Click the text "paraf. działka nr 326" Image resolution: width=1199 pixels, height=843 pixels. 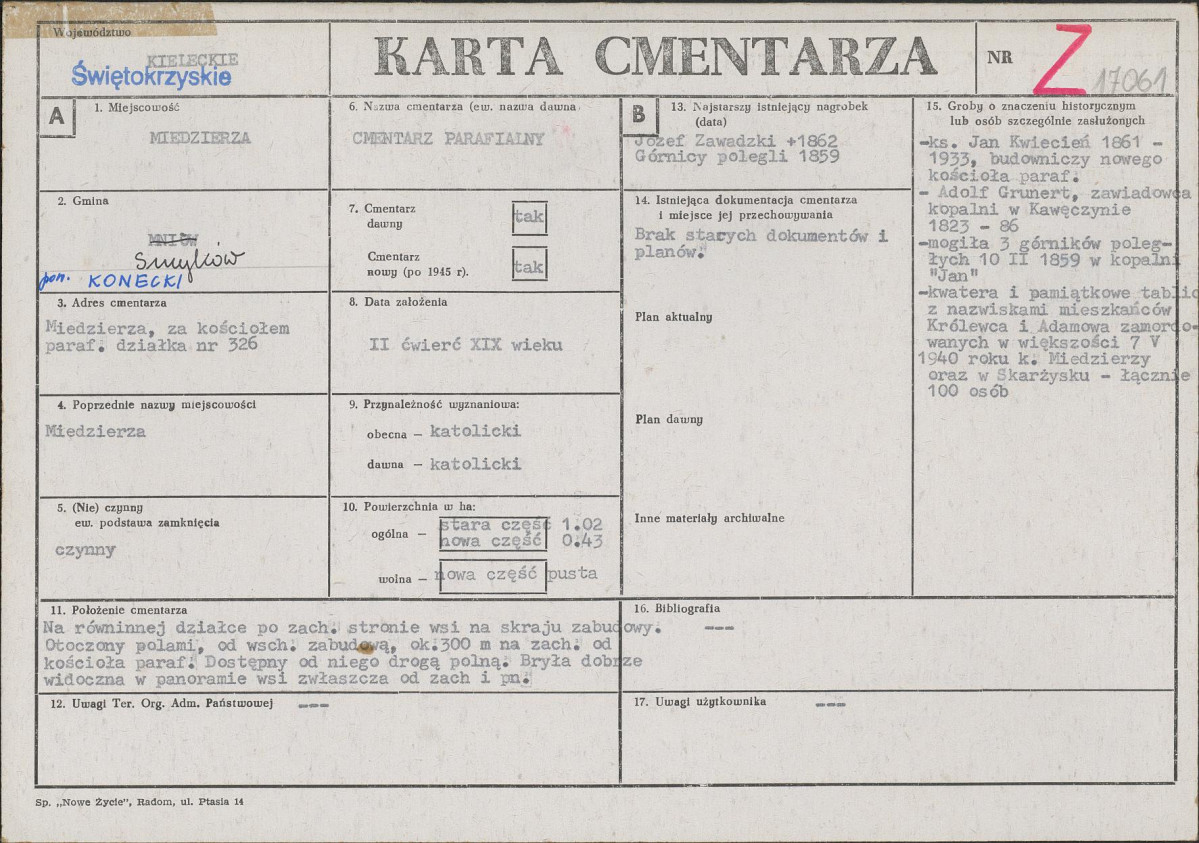(151, 345)
